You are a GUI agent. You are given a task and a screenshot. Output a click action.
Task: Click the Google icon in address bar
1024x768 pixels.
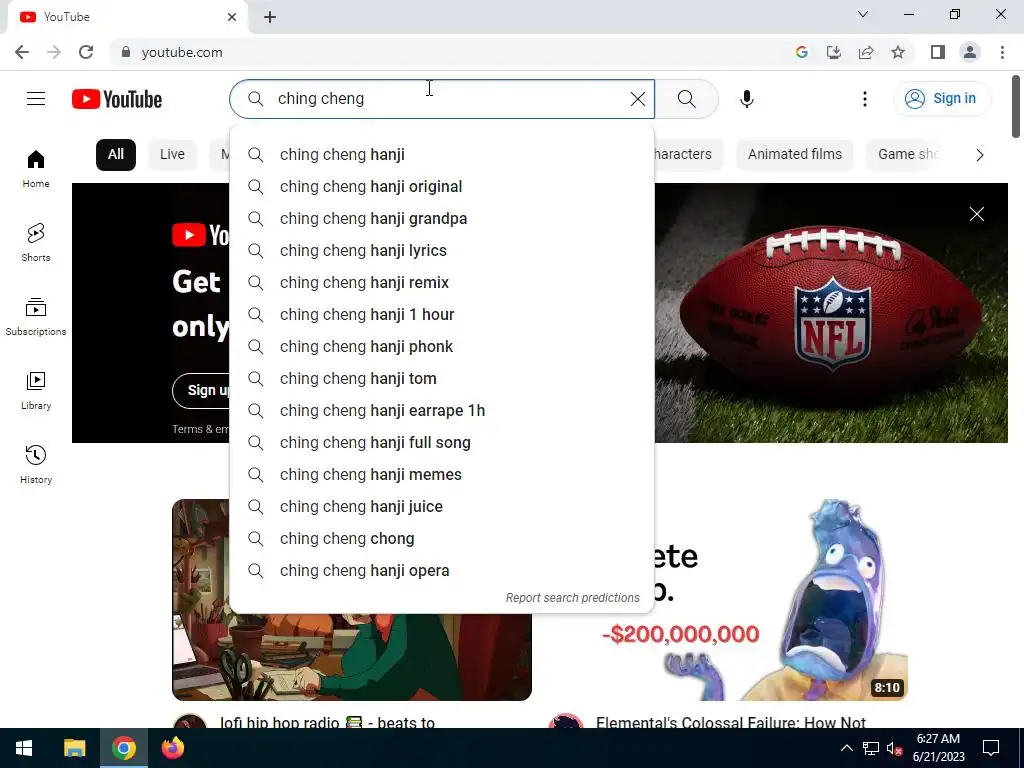[802, 52]
